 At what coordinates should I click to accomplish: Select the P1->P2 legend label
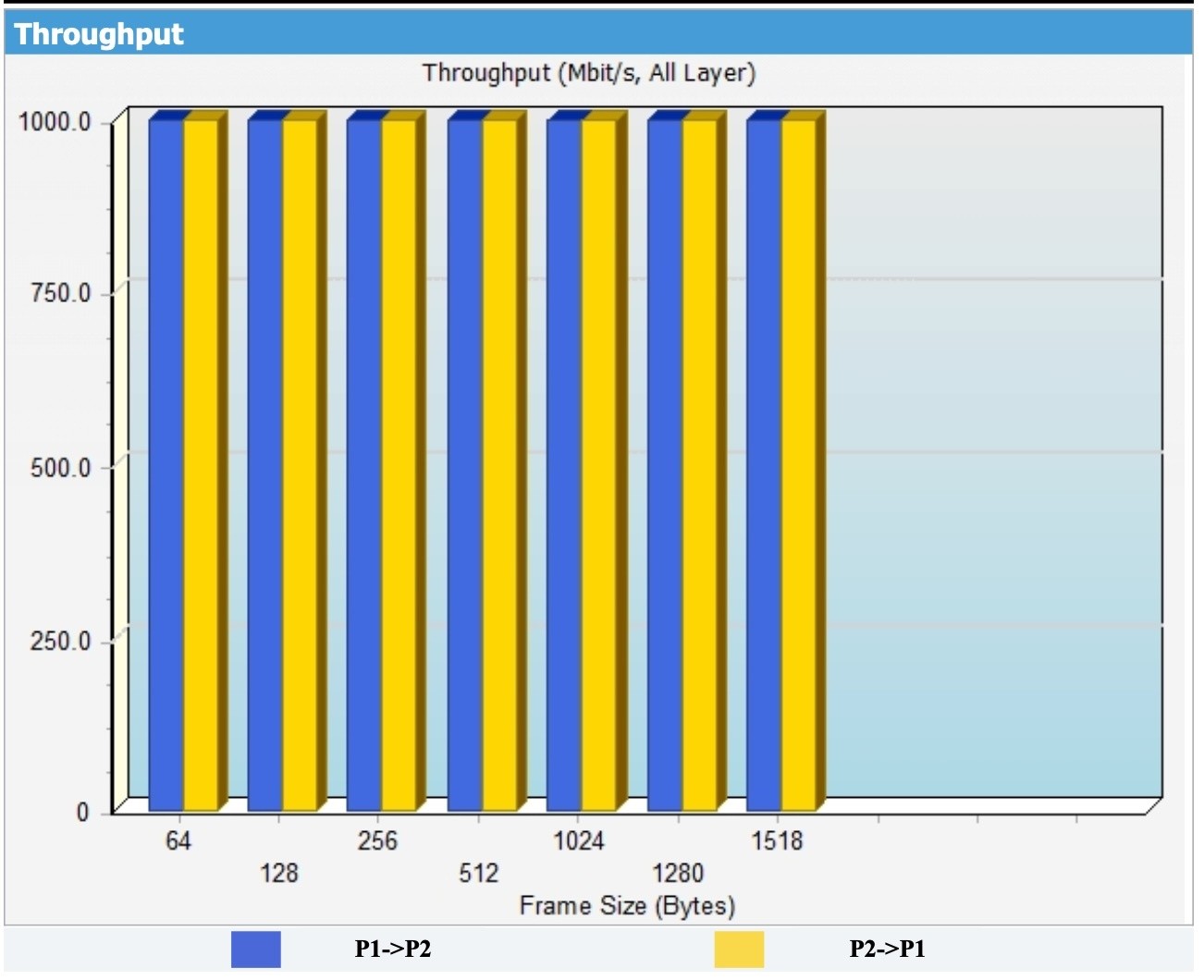pos(393,949)
